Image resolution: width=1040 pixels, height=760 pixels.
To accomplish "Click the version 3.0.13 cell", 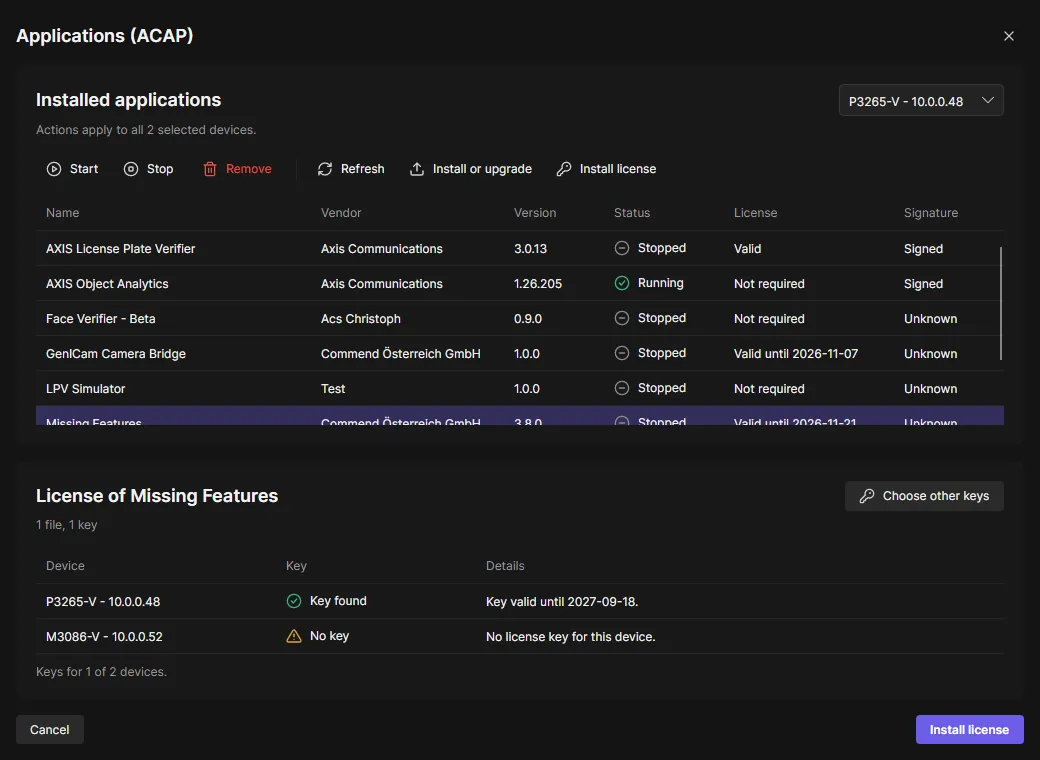I will click(x=531, y=249).
